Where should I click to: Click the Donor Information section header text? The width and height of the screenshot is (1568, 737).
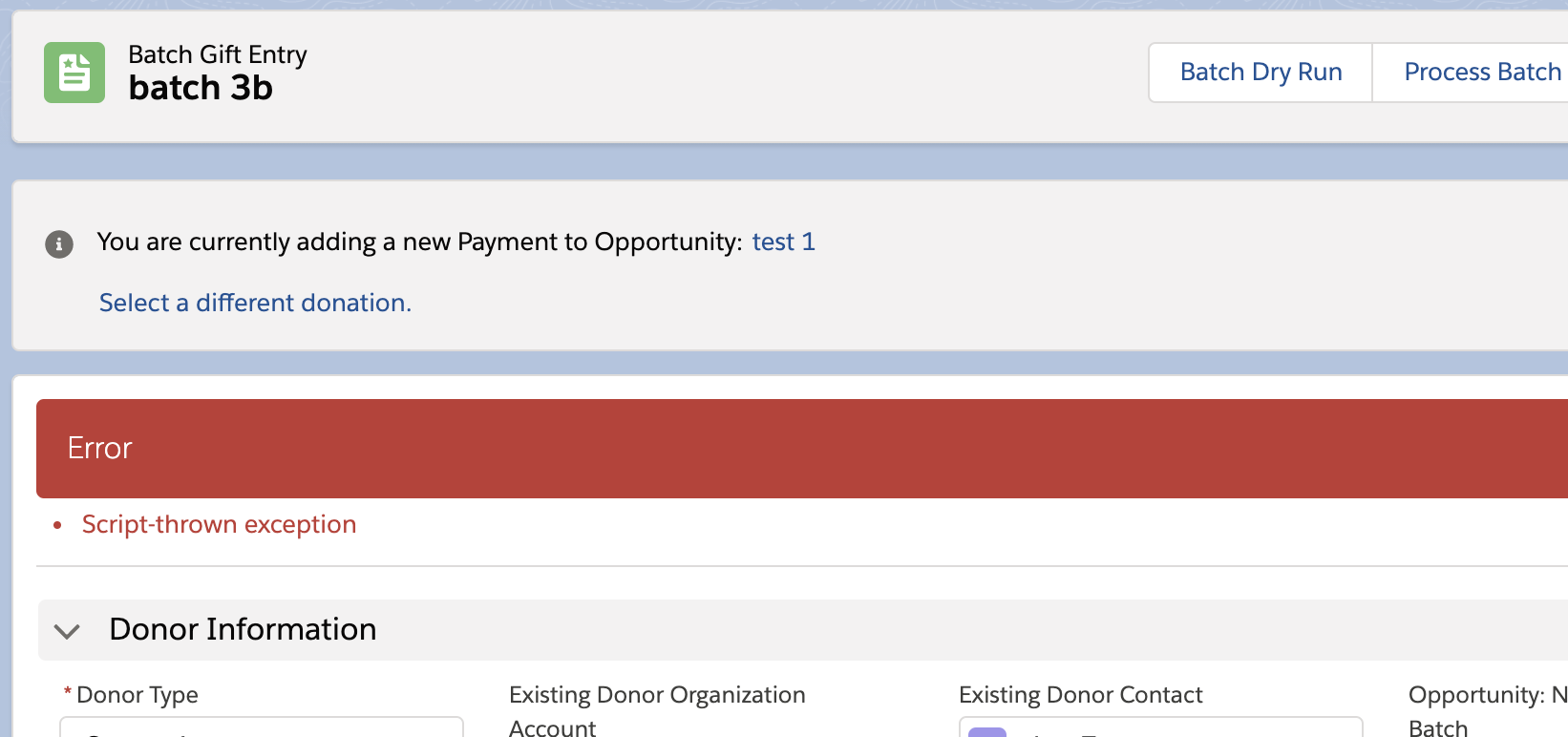point(243,629)
